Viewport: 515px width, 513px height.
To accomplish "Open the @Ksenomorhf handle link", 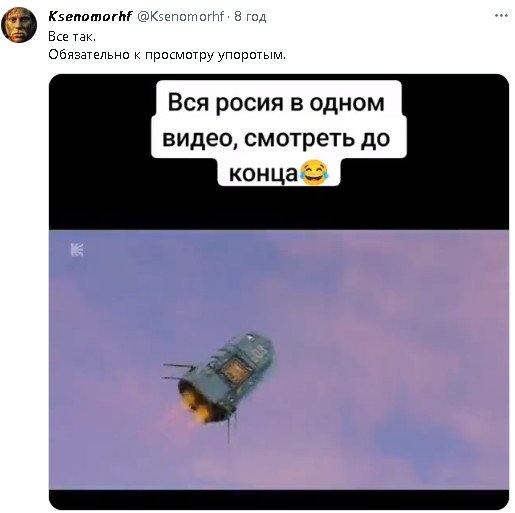I will tap(181, 16).
